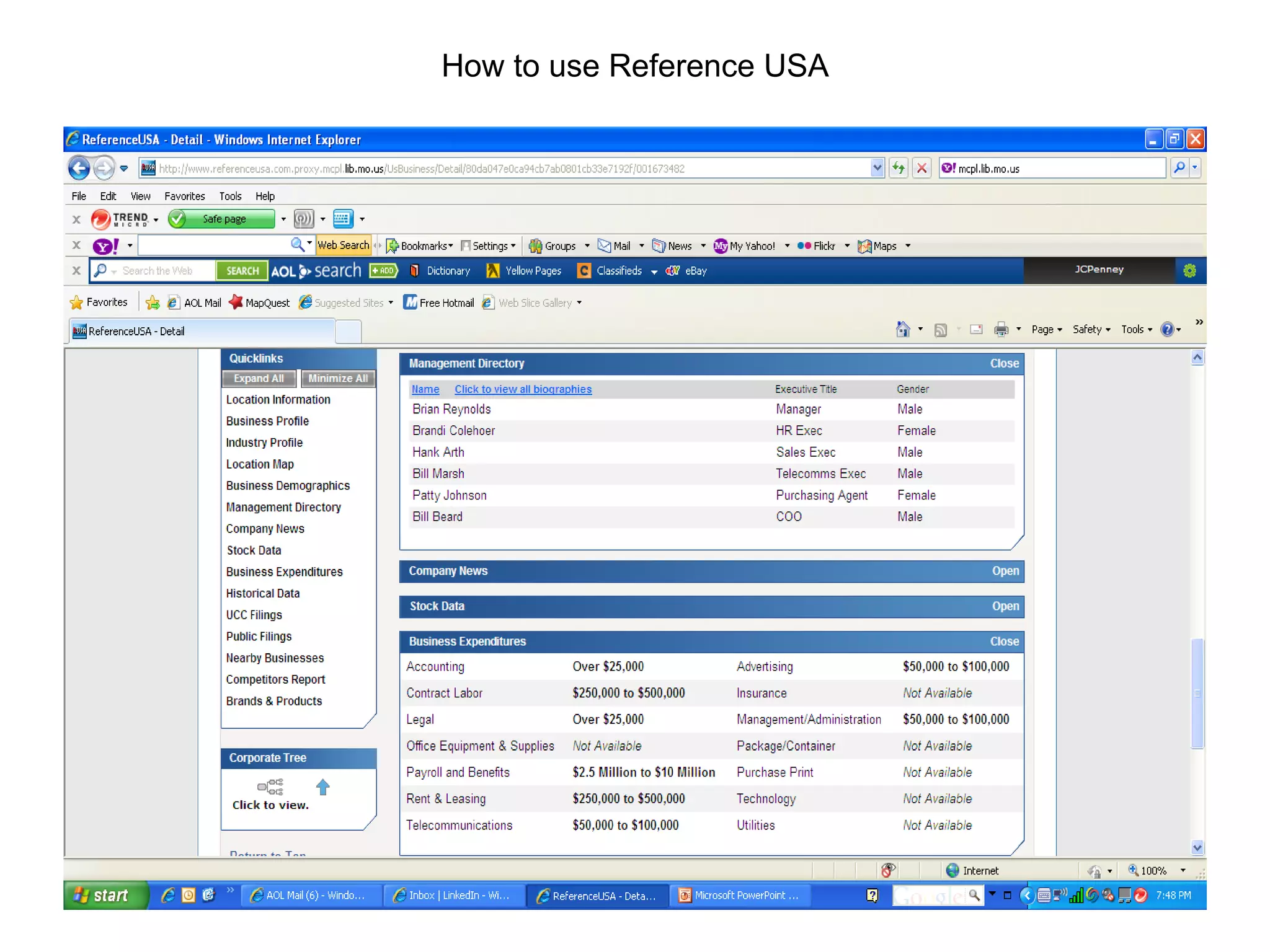Click the scrollbar up arrow
This screenshot has width=1270, height=952.
tap(1197, 358)
